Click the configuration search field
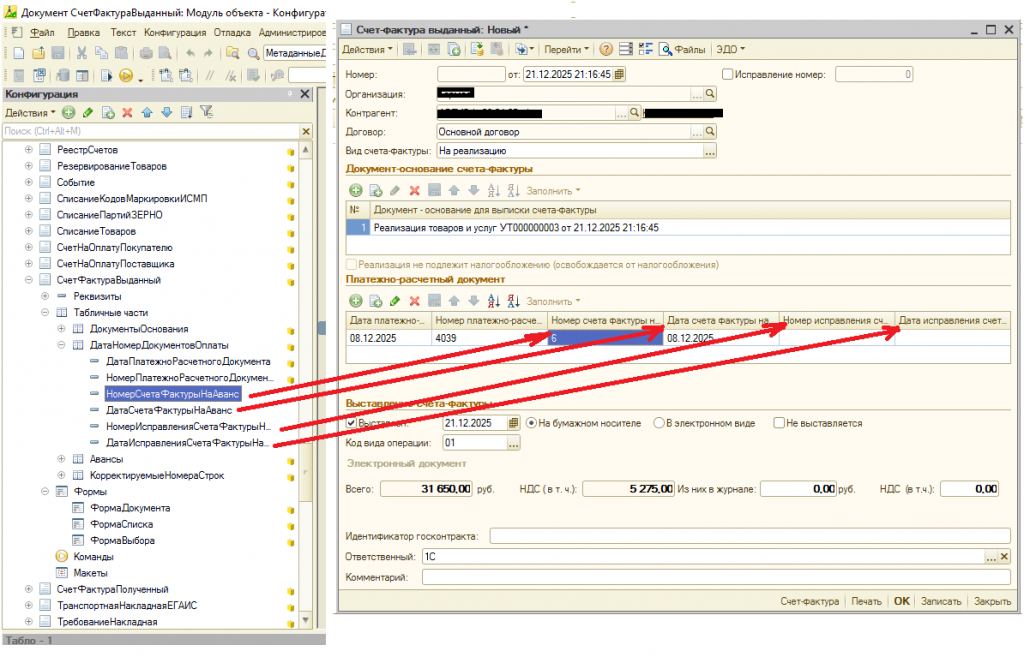The image size is (1024, 657). [151, 131]
